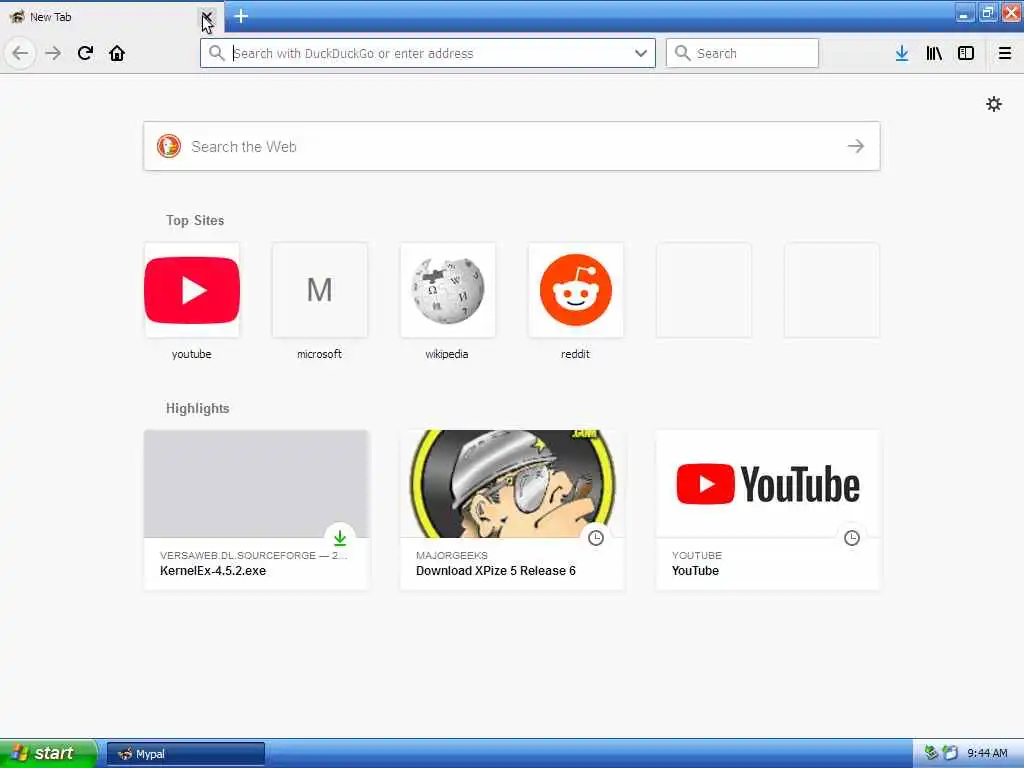Reload the current page
Image resolution: width=1024 pixels, height=768 pixels.
click(x=85, y=53)
